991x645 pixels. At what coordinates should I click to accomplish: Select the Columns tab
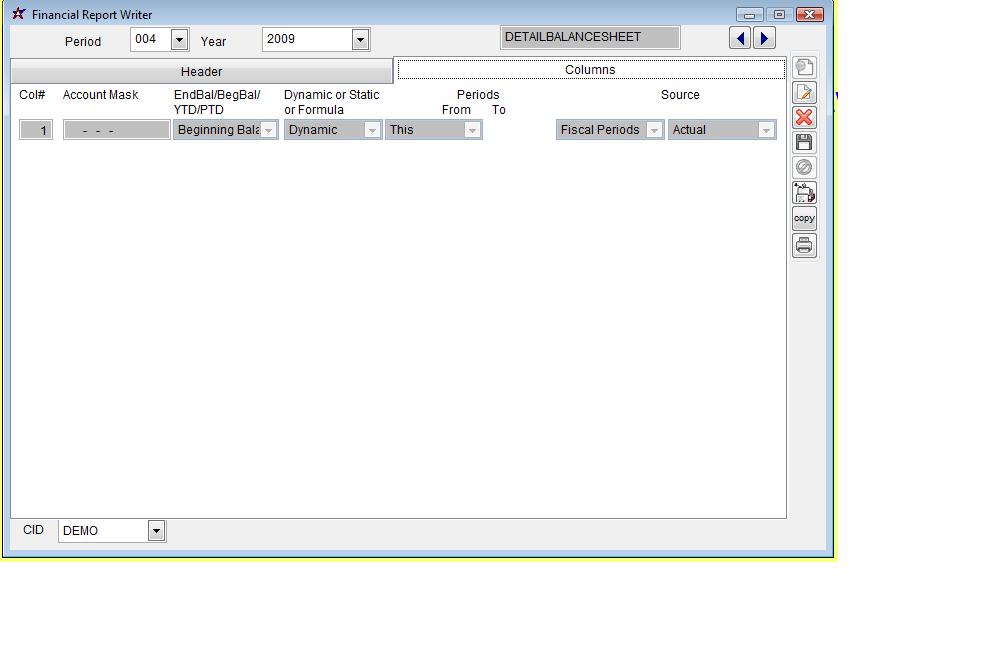(x=590, y=70)
